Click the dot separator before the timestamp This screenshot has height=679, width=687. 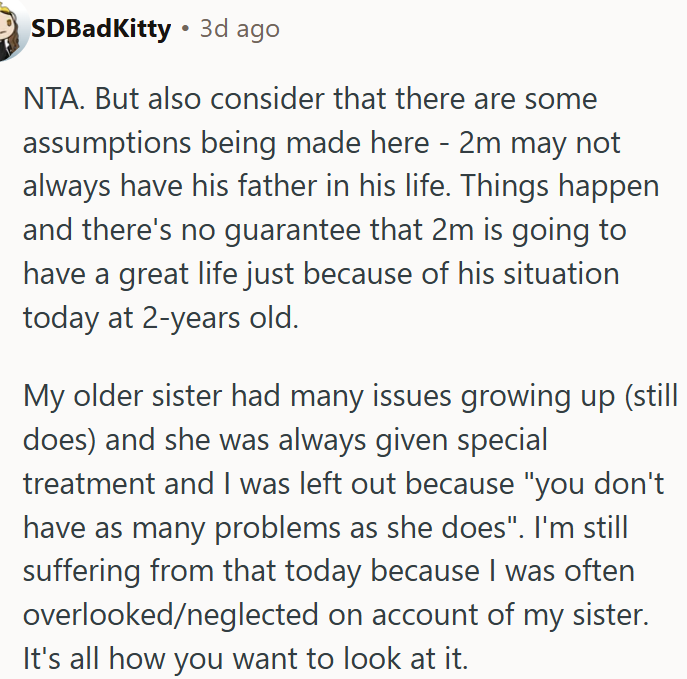(x=186, y=29)
